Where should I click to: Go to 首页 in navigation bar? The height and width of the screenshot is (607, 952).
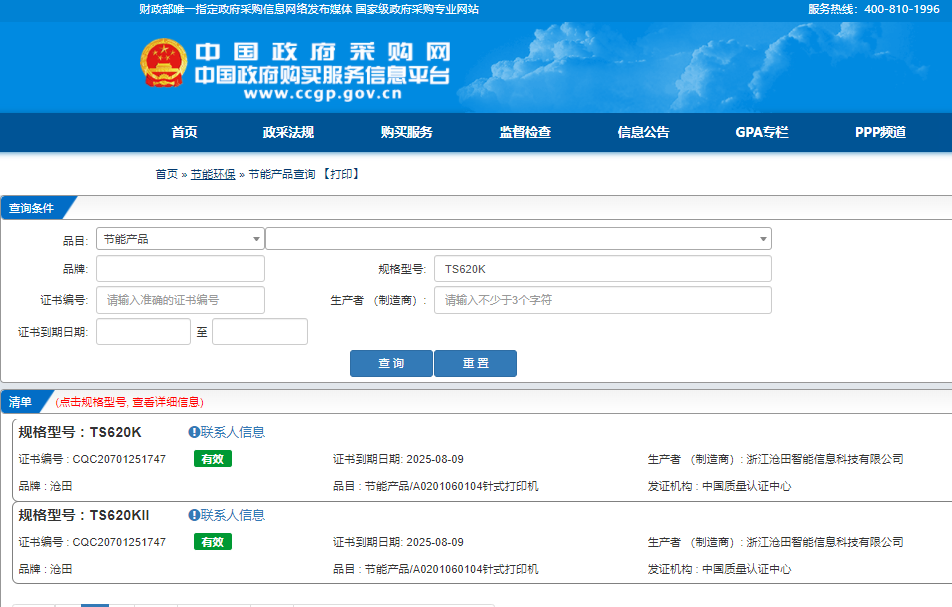[184, 132]
